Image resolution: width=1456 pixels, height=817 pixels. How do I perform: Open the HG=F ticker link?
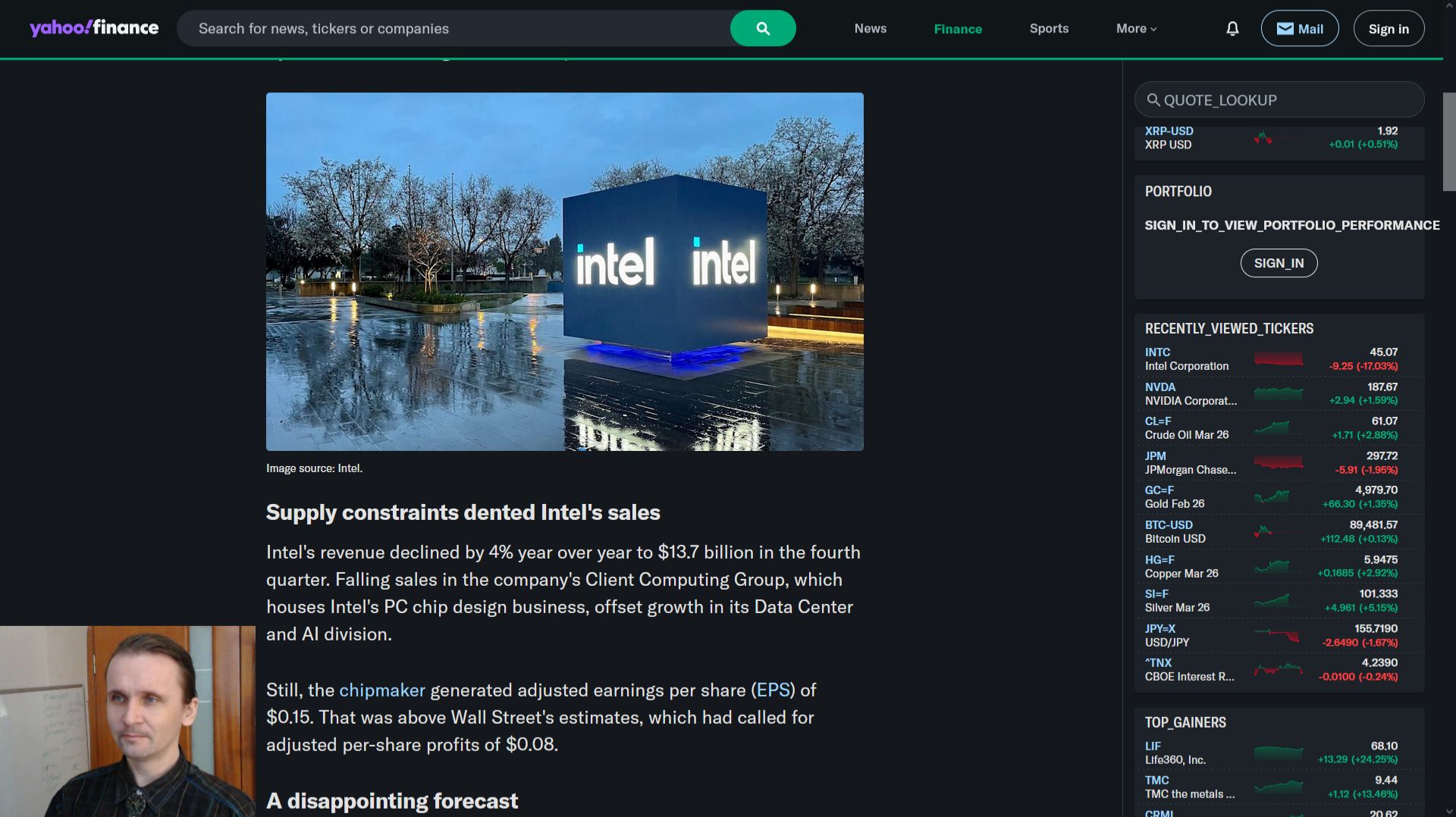click(x=1159, y=560)
